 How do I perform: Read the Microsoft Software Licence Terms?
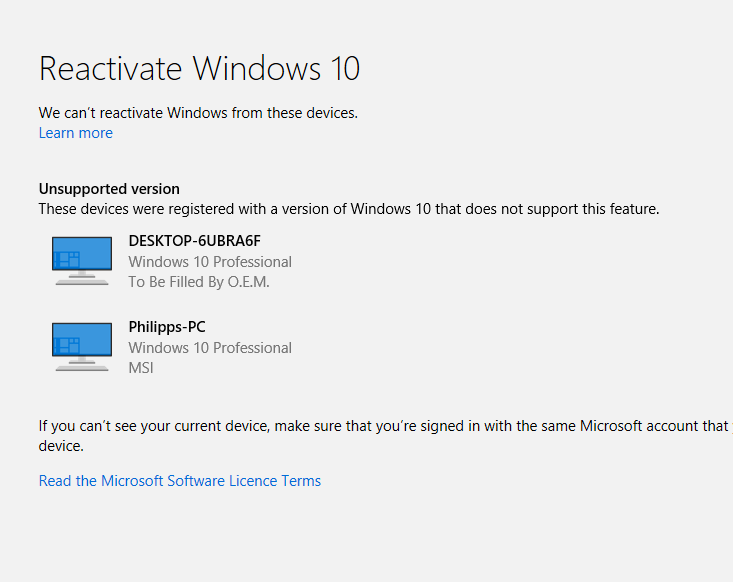(x=180, y=481)
